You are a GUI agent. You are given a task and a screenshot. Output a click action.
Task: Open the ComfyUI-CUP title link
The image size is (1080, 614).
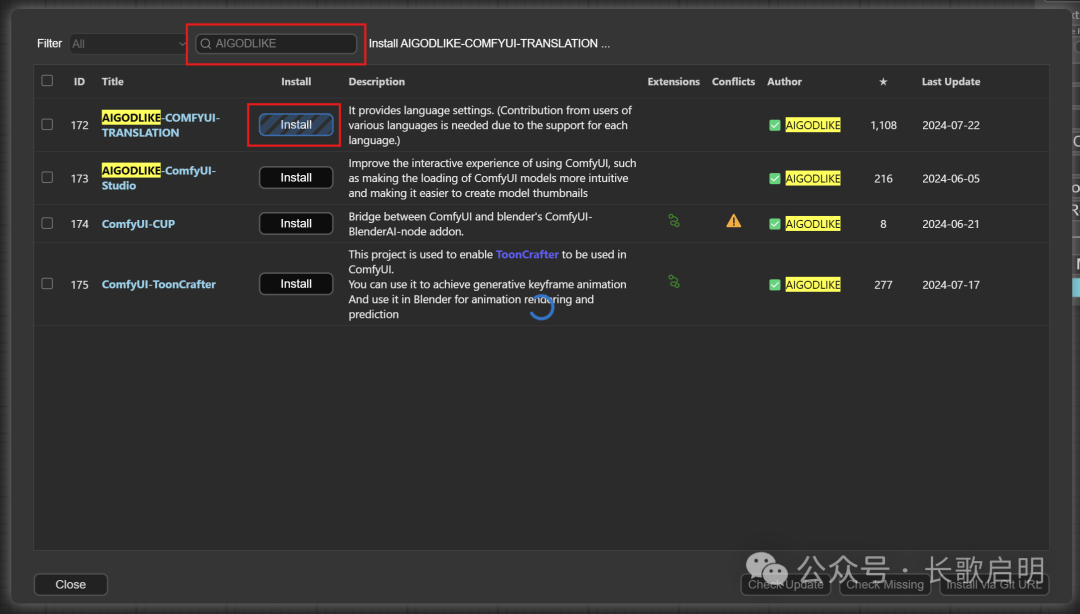point(138,224)
